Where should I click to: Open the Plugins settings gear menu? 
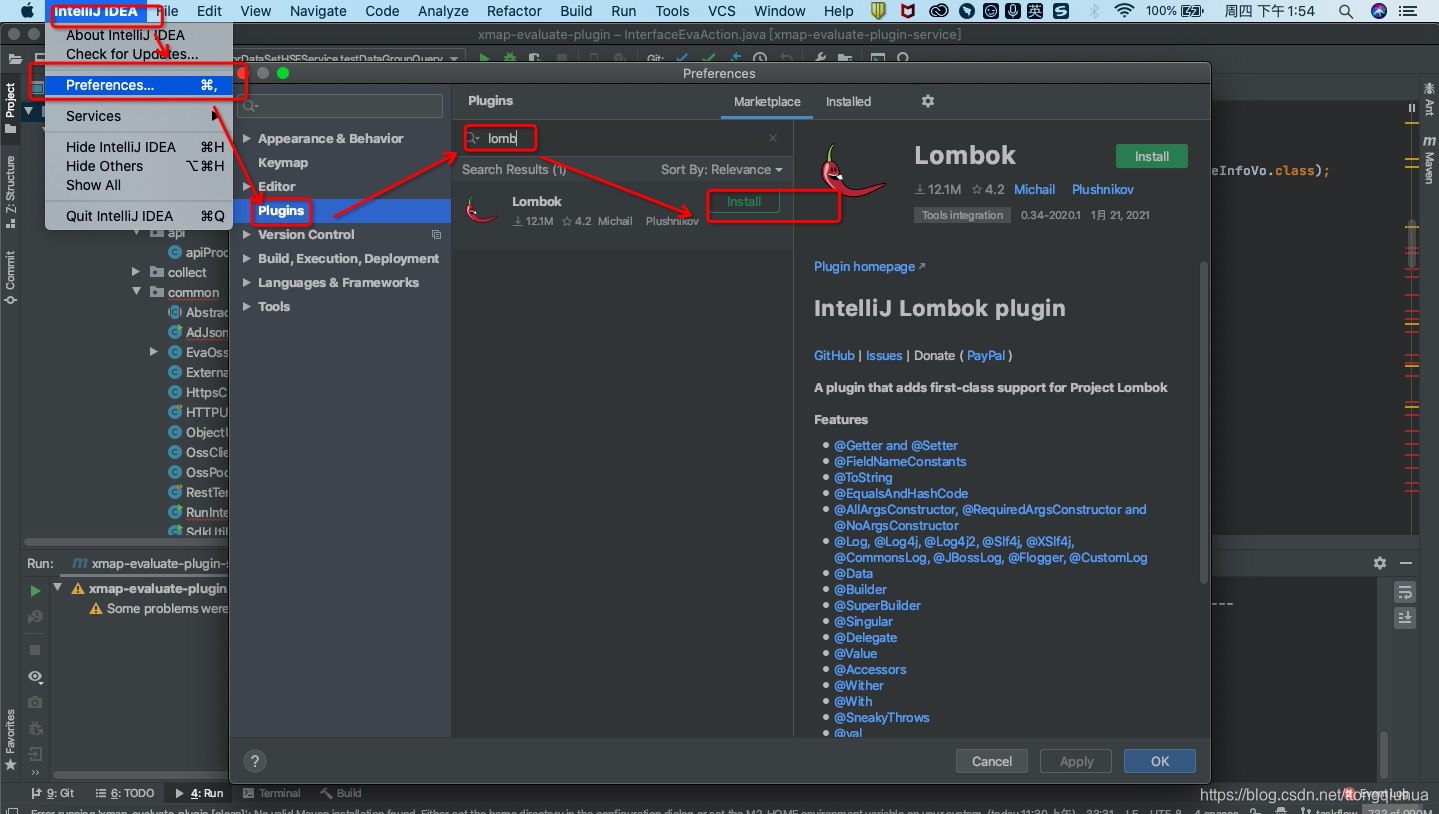tap(927, 101)
